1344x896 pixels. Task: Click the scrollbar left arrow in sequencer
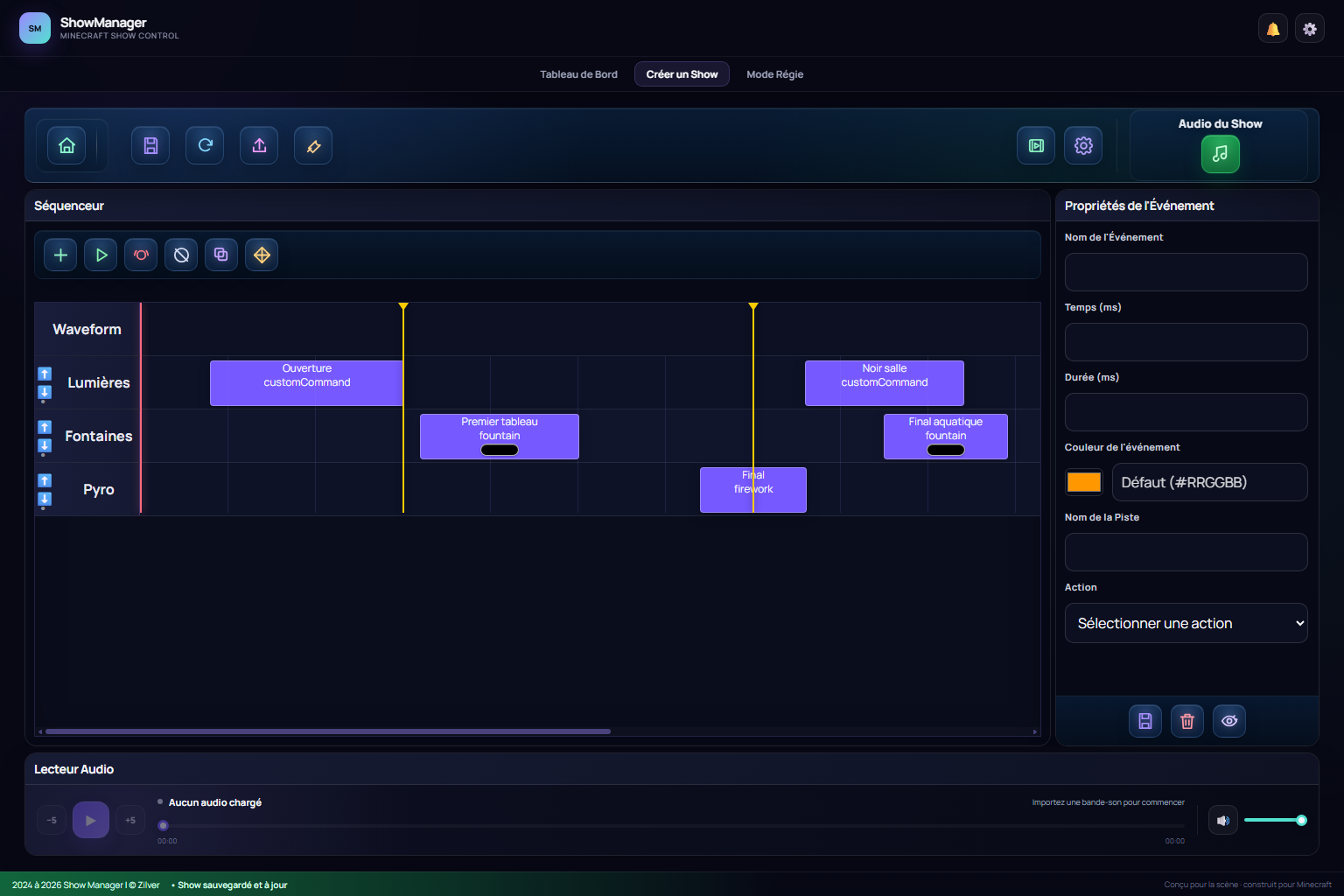point(39,731)
